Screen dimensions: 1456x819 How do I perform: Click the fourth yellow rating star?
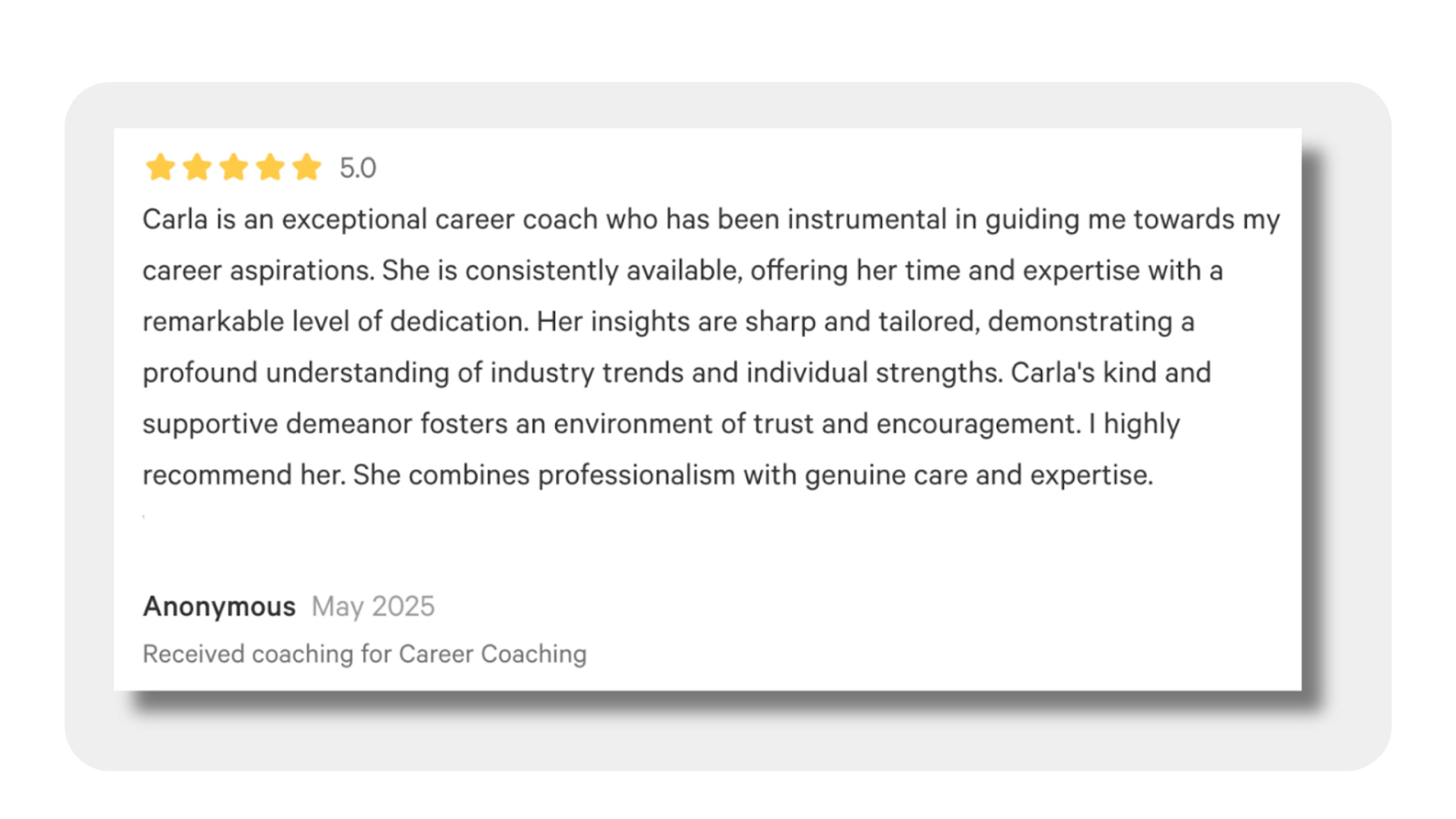point(270,167)
